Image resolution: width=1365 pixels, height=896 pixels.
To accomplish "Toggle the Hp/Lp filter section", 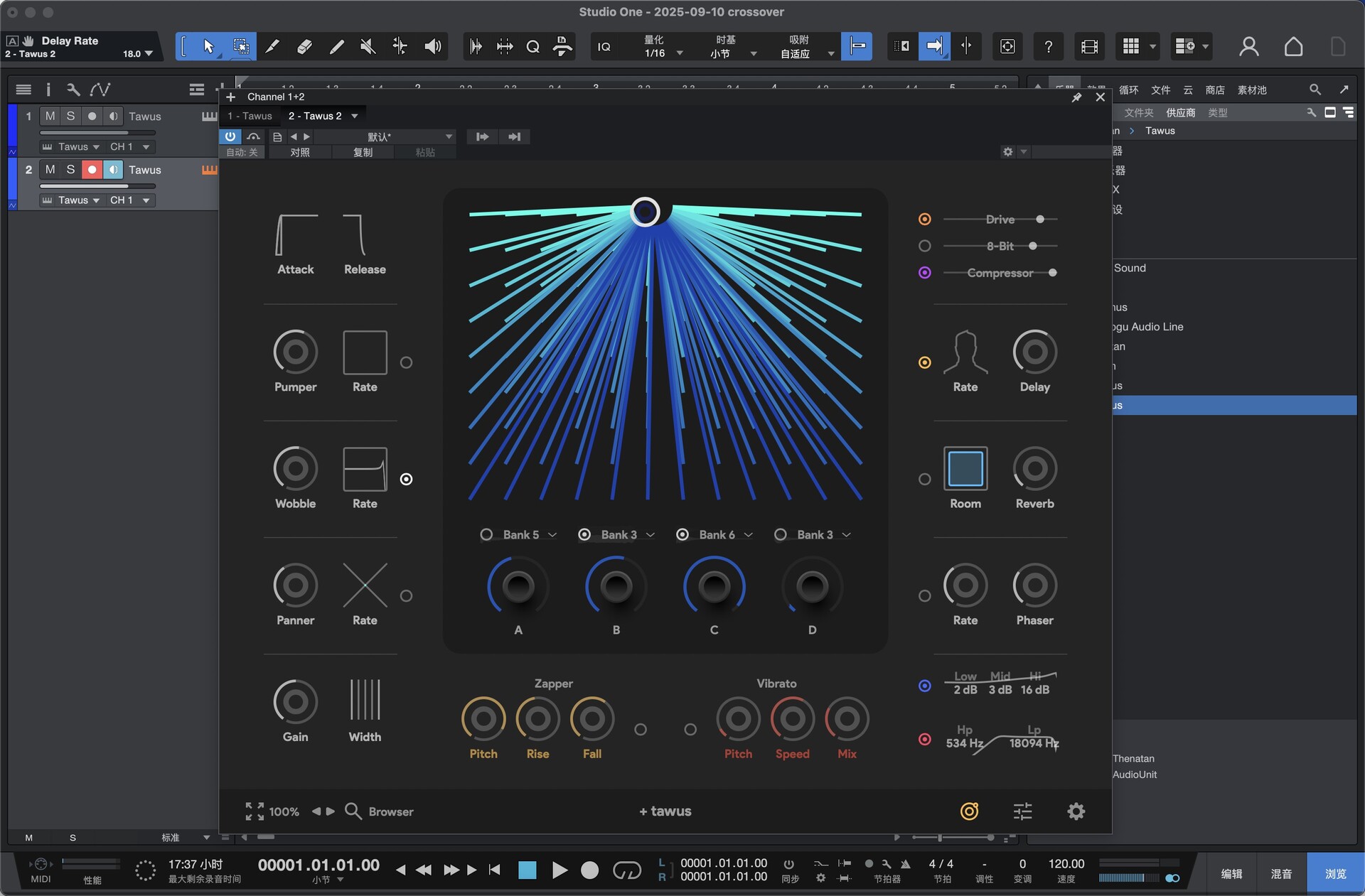I will coord(924,739).
